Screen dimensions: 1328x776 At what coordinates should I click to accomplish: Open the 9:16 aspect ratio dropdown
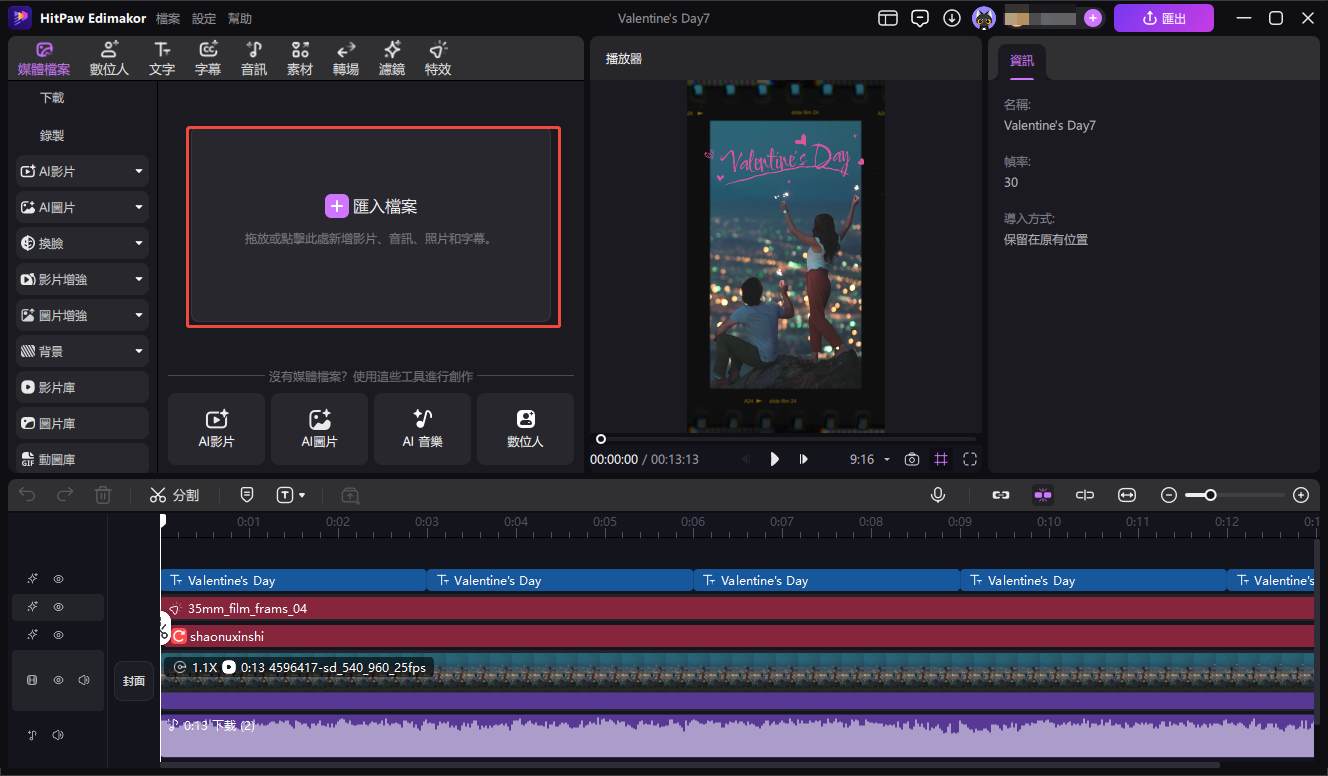point(868,459)
